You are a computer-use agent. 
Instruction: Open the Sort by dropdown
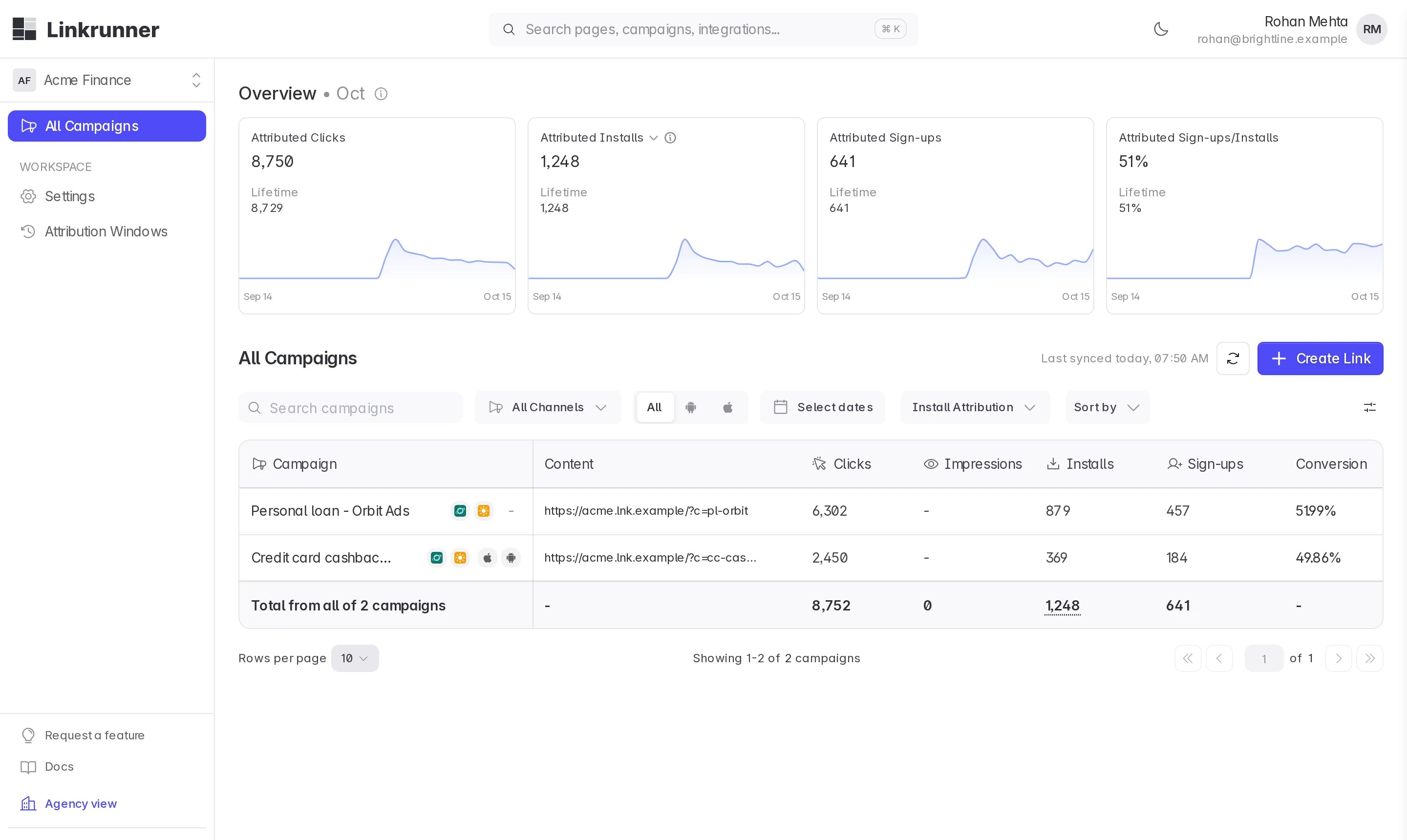point(1107,407)
